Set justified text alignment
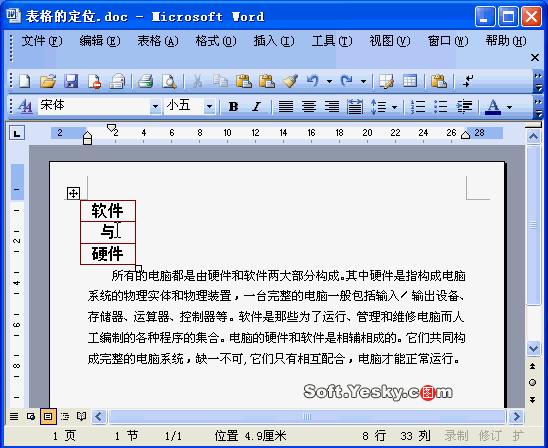Image resolution: width=548 pixels, height=448 pixels. [286, 106]
